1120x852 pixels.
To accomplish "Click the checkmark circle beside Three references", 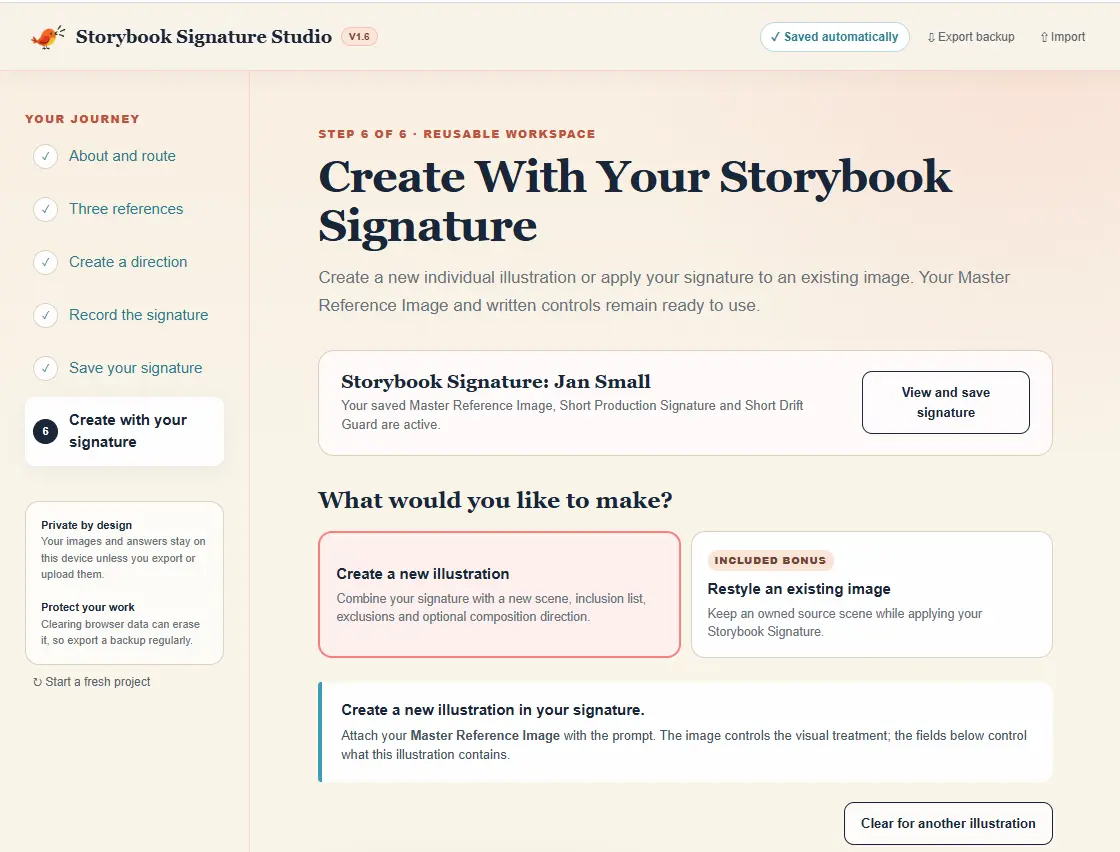I will [x=46, y=209].
